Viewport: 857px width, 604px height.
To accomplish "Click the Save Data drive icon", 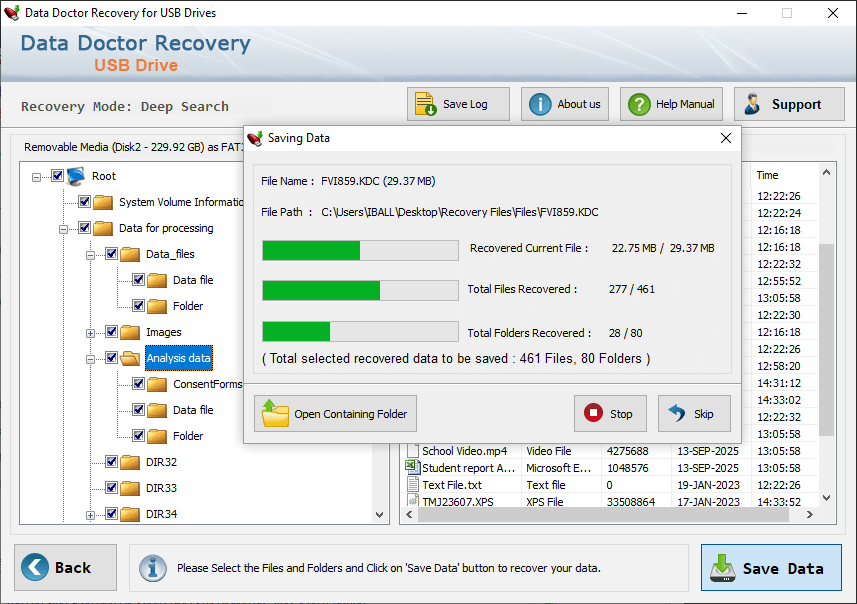I will pos(723,568).
